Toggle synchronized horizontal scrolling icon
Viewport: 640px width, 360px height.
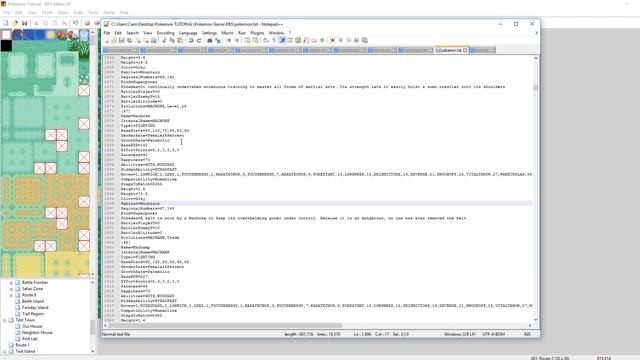point(256,40)
